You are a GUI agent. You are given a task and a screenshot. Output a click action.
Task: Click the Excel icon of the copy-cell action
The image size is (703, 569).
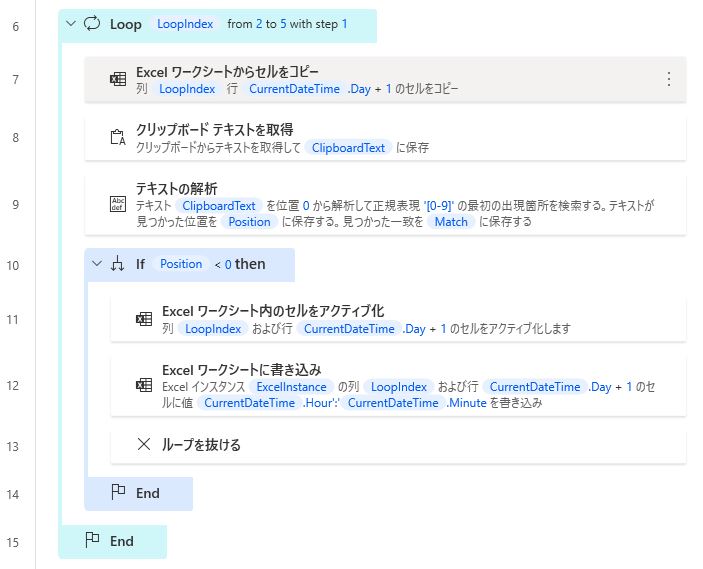[x=118, y=79]
